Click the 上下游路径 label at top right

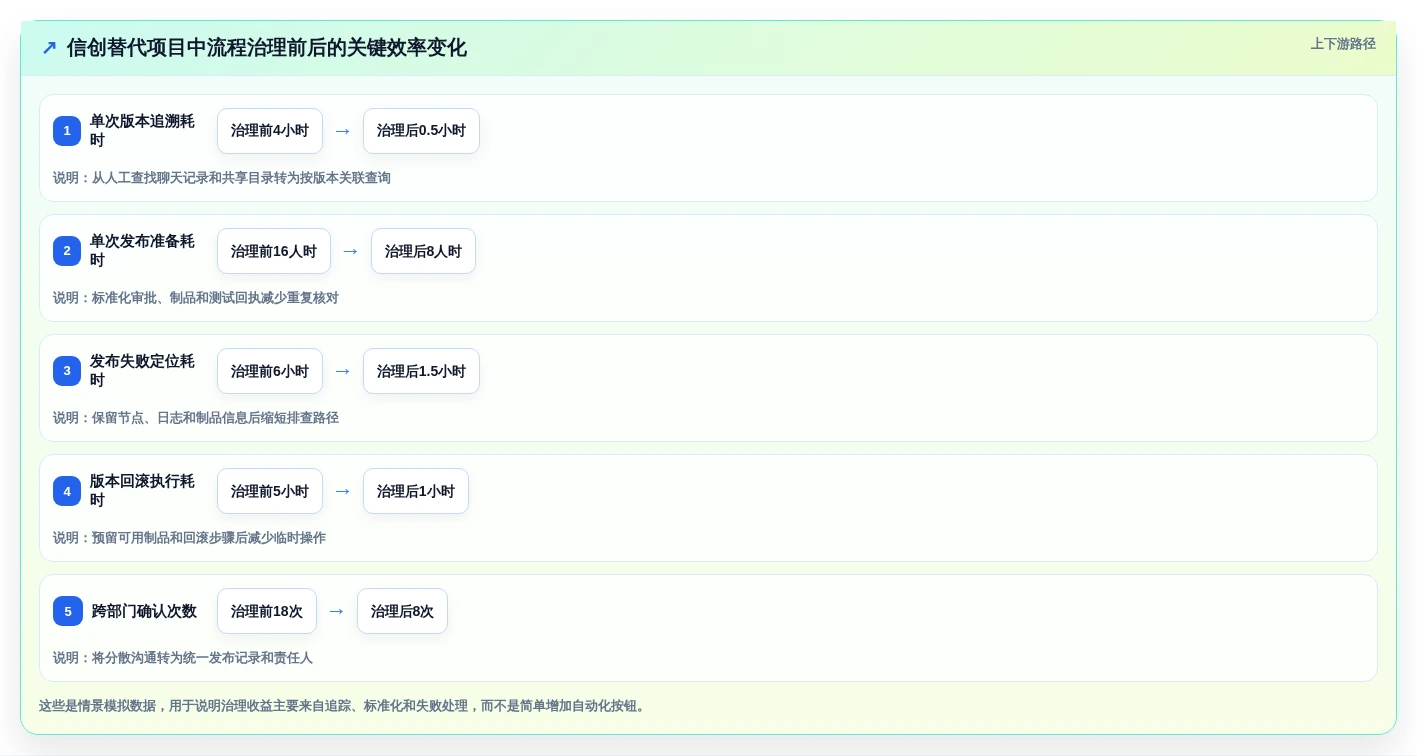1343,44
